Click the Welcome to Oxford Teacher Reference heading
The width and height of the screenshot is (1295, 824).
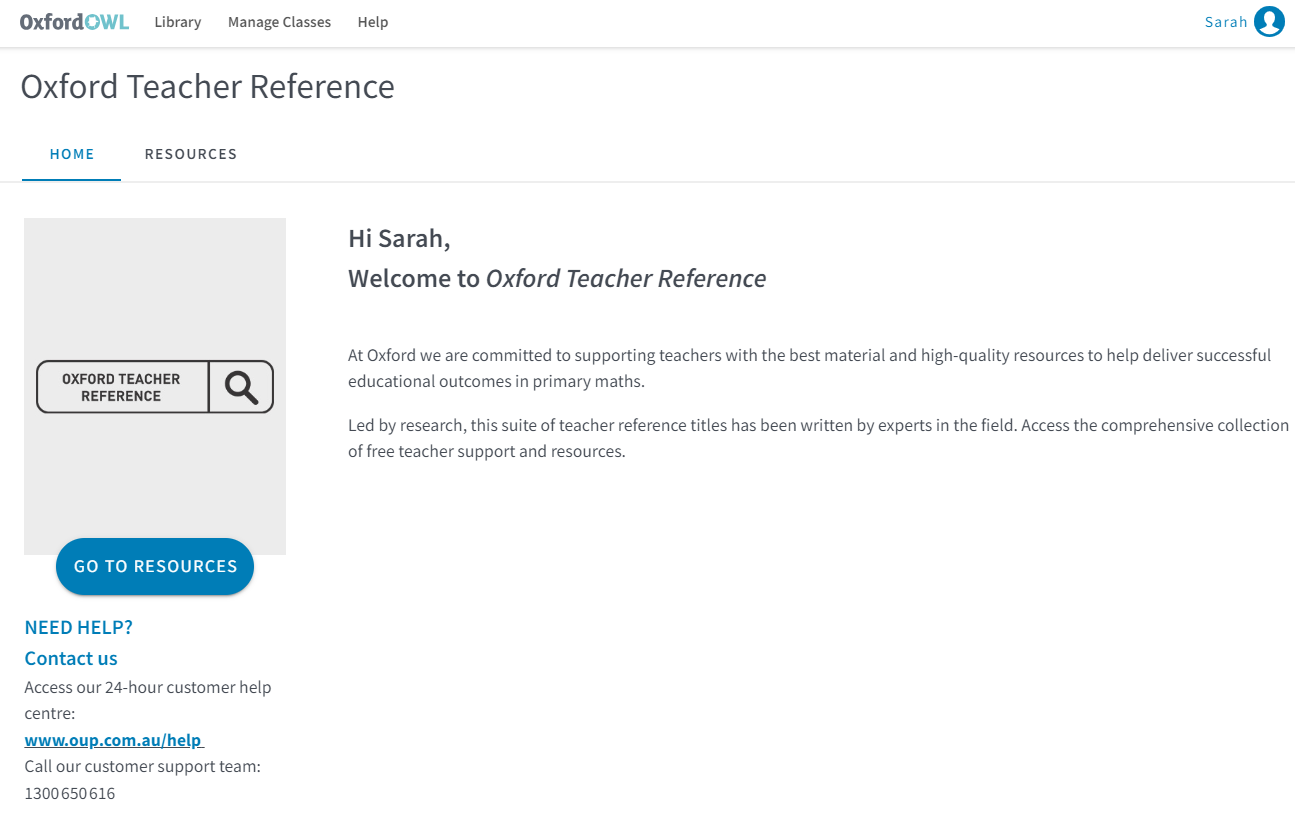(557, 278)
